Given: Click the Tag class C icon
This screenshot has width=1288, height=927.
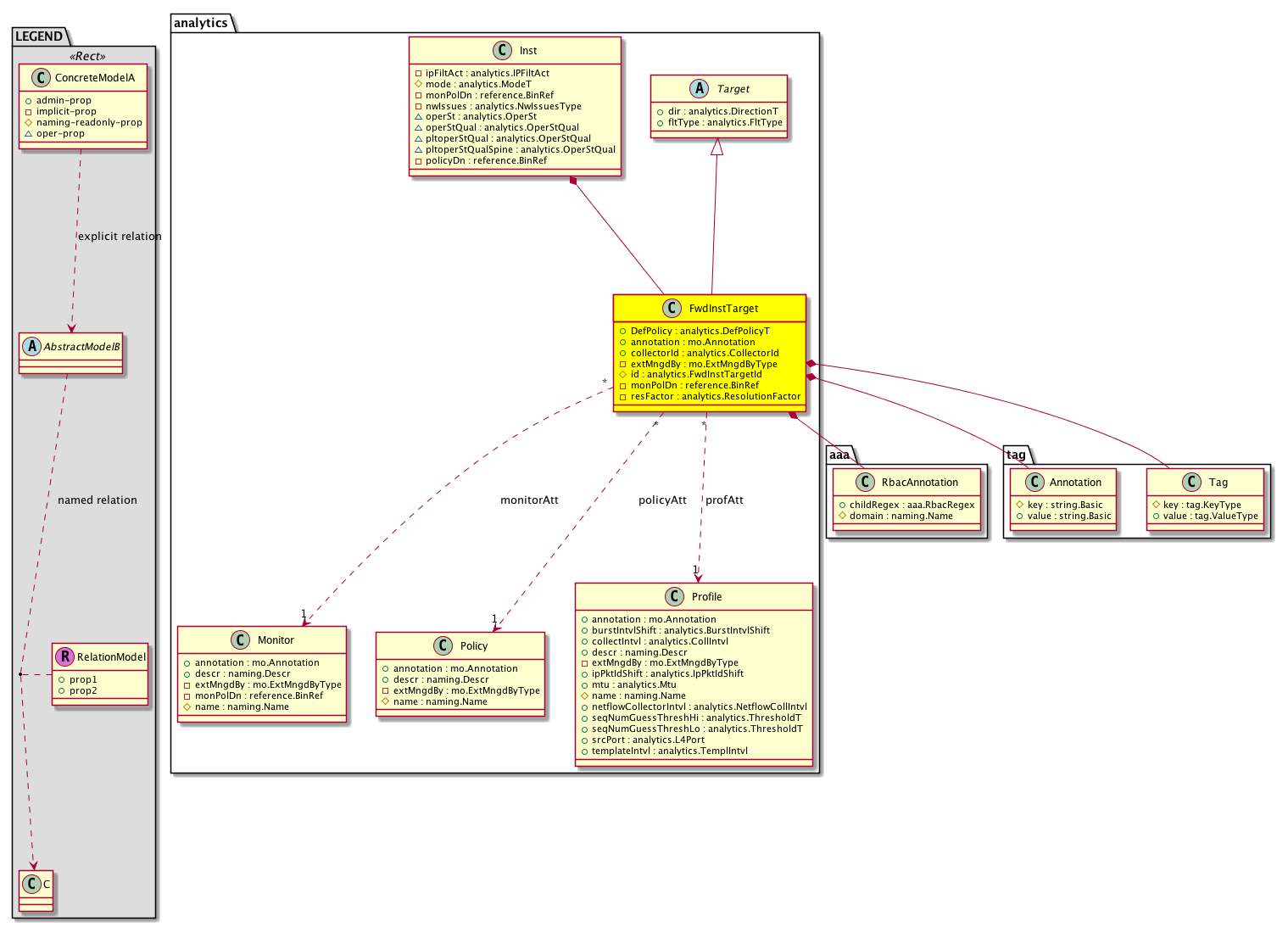Looking at the screenshot, I should 1191,483.
